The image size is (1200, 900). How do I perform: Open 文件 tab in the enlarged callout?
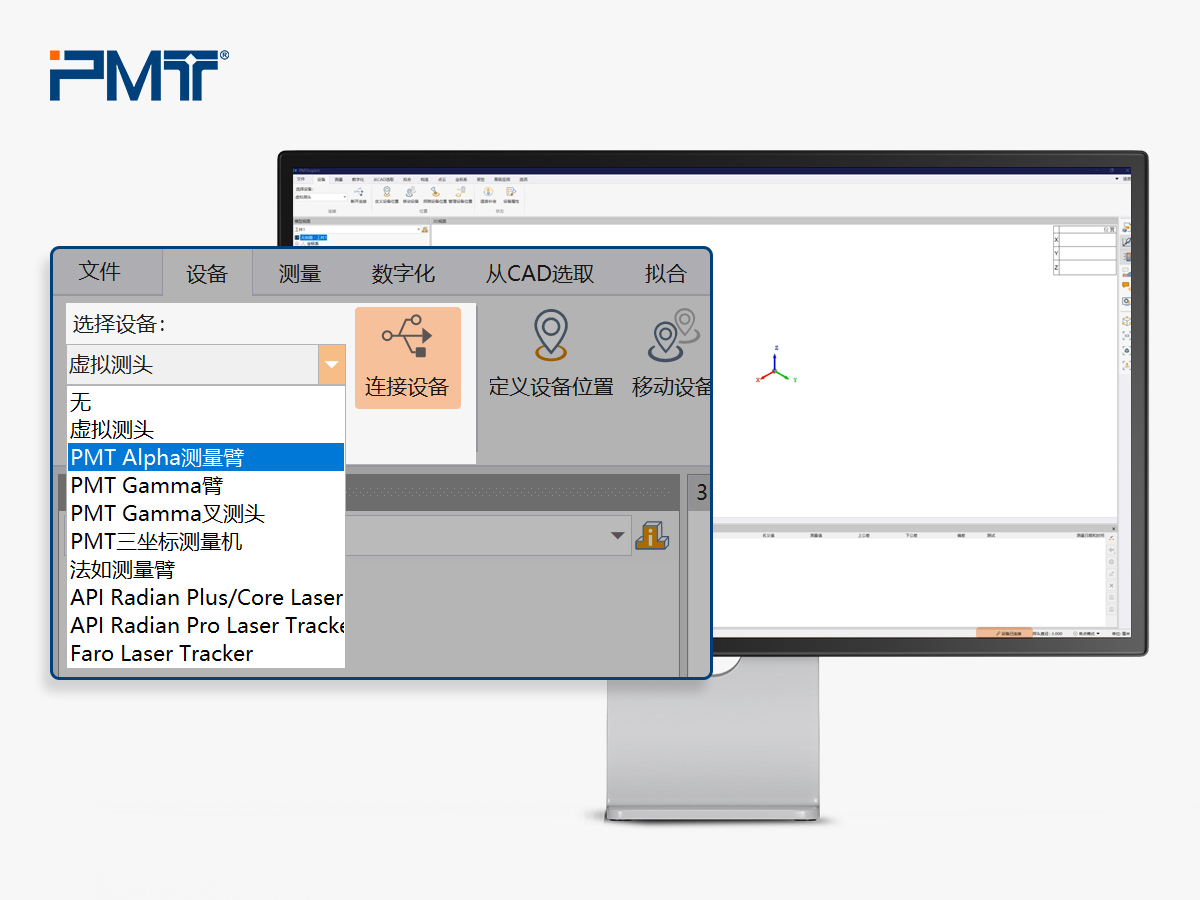point(100,271)
